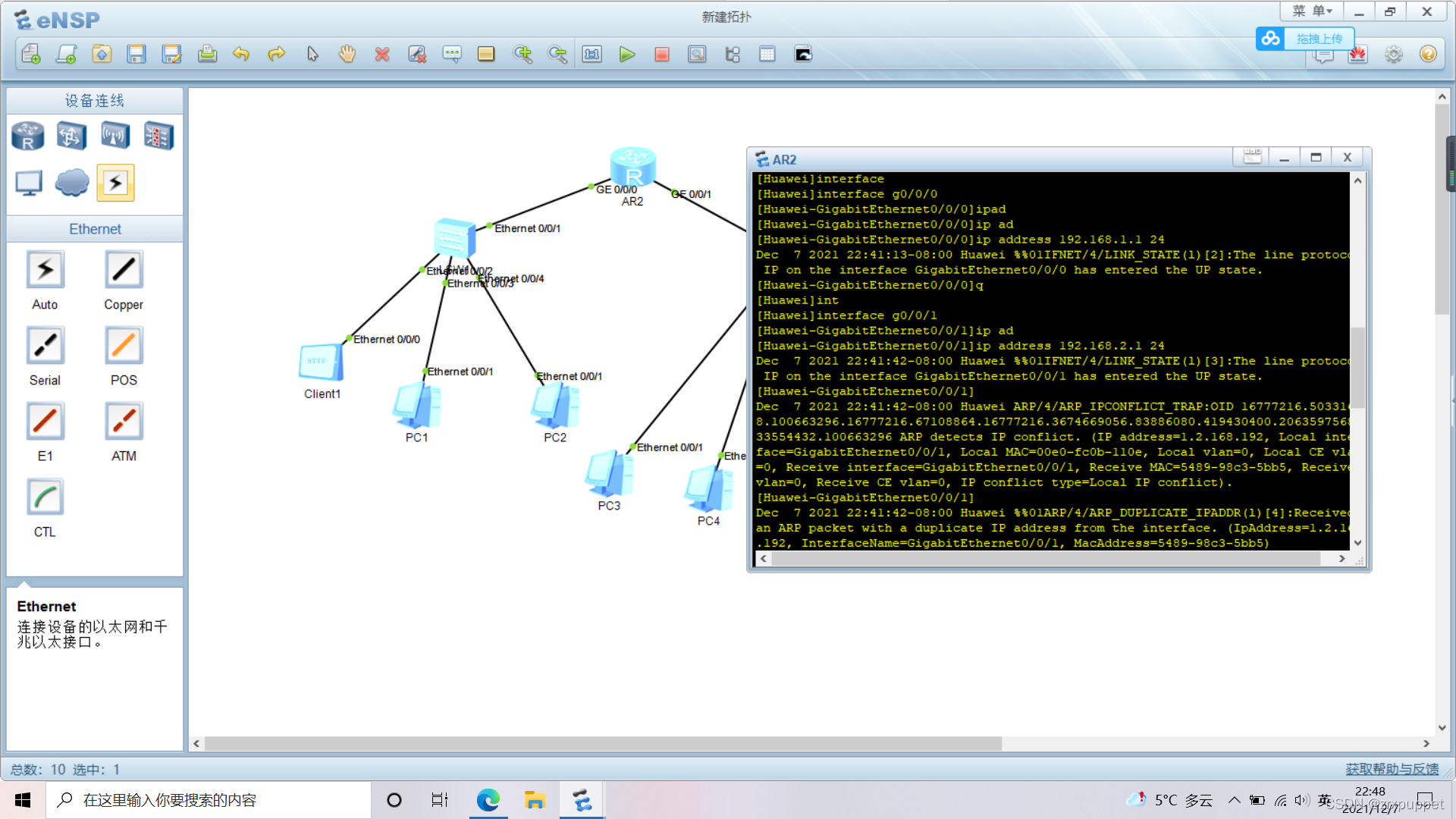Select the Client1 device on canvas
The image size is (1456, 819).
(x=322, y=362)
